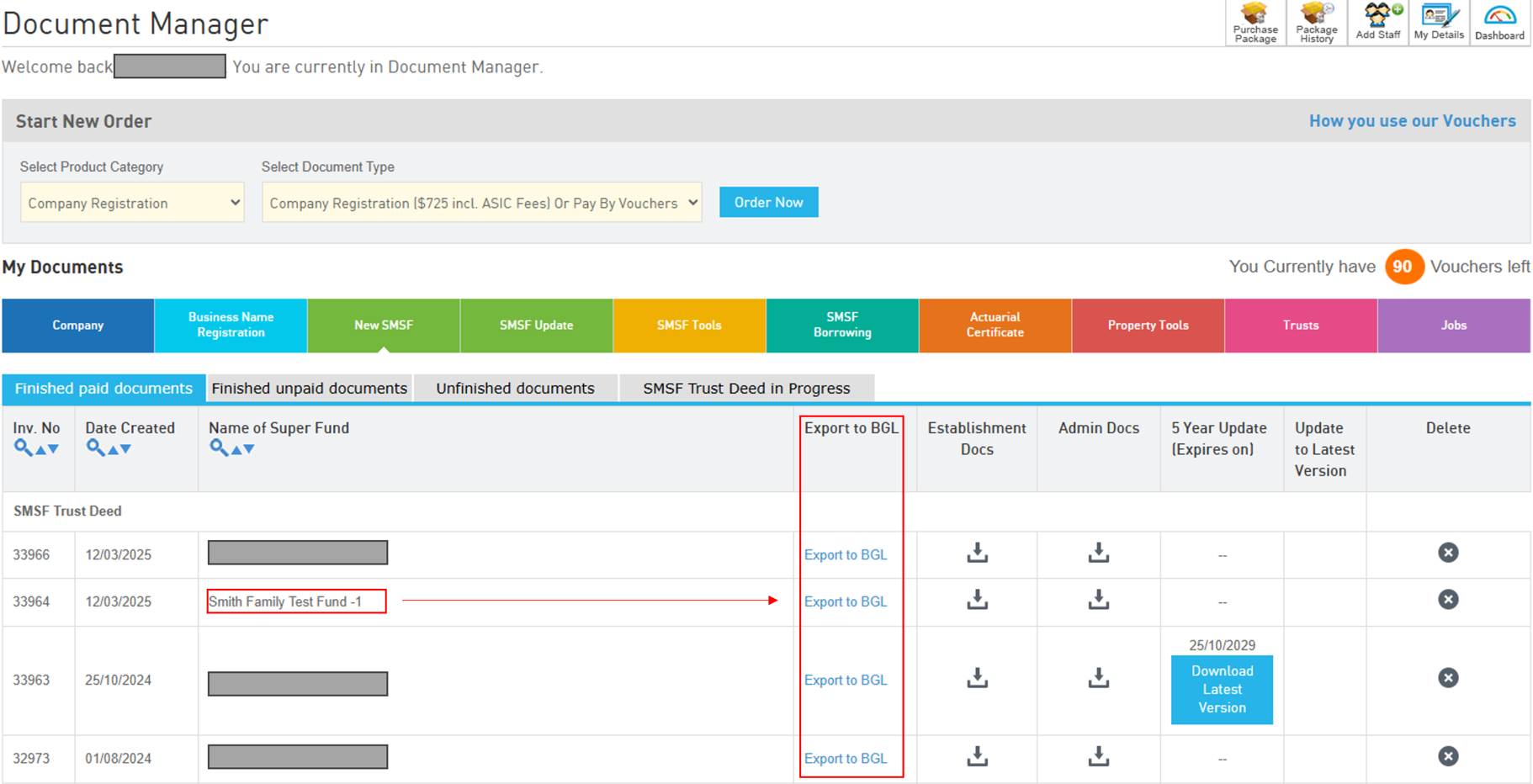Click Download Latest Version button
This screenshot has height=784, width=1533.
coord(1222,690)
